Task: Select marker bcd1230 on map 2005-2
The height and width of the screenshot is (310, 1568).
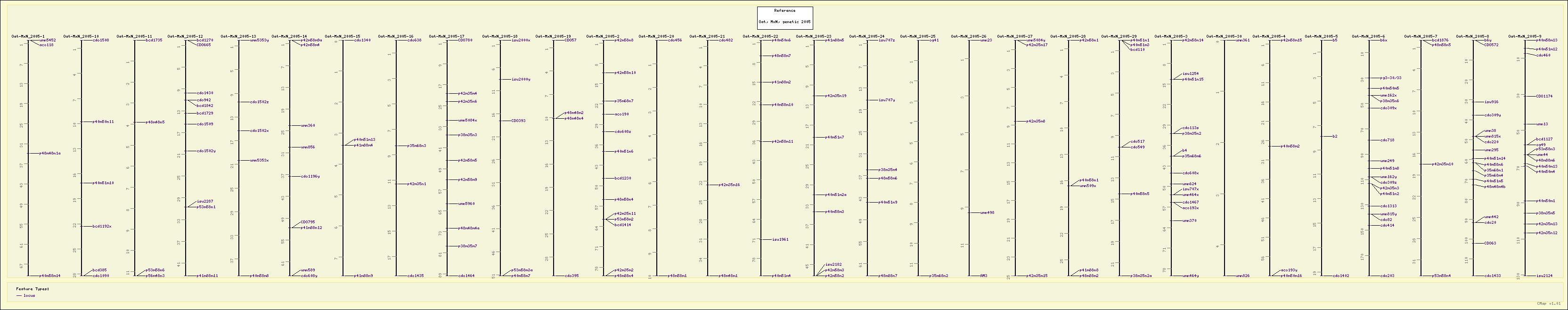Action: point(623,179)
